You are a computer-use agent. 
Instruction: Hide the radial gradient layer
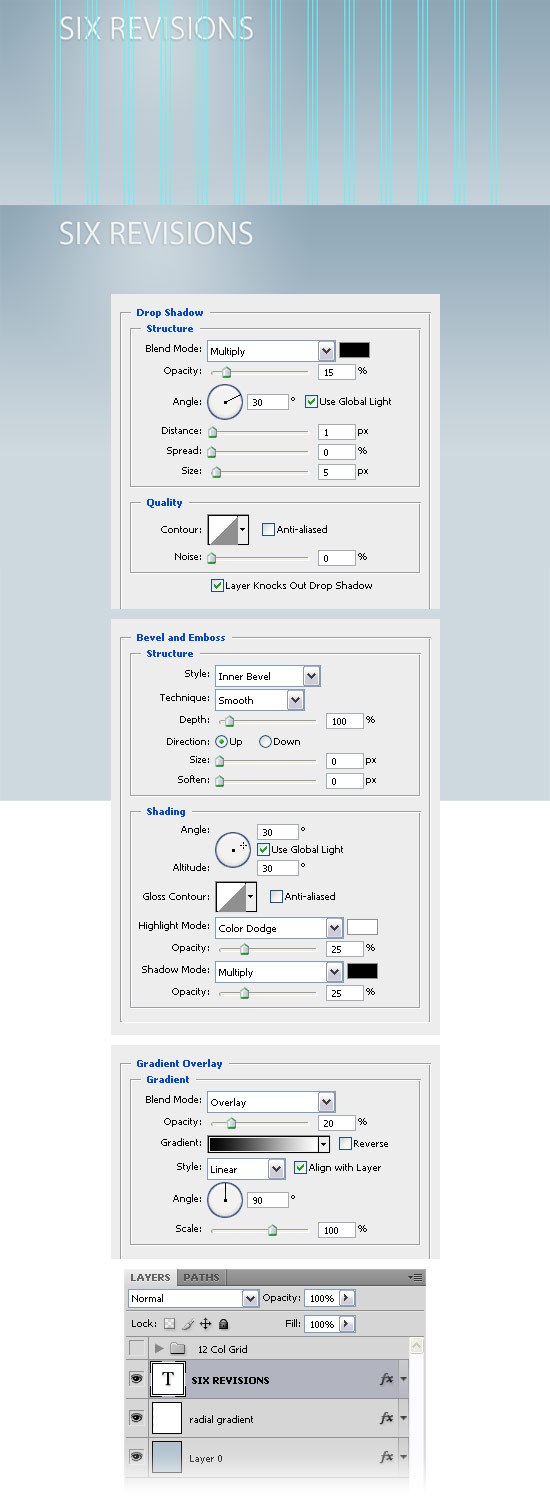(137, 1418)
